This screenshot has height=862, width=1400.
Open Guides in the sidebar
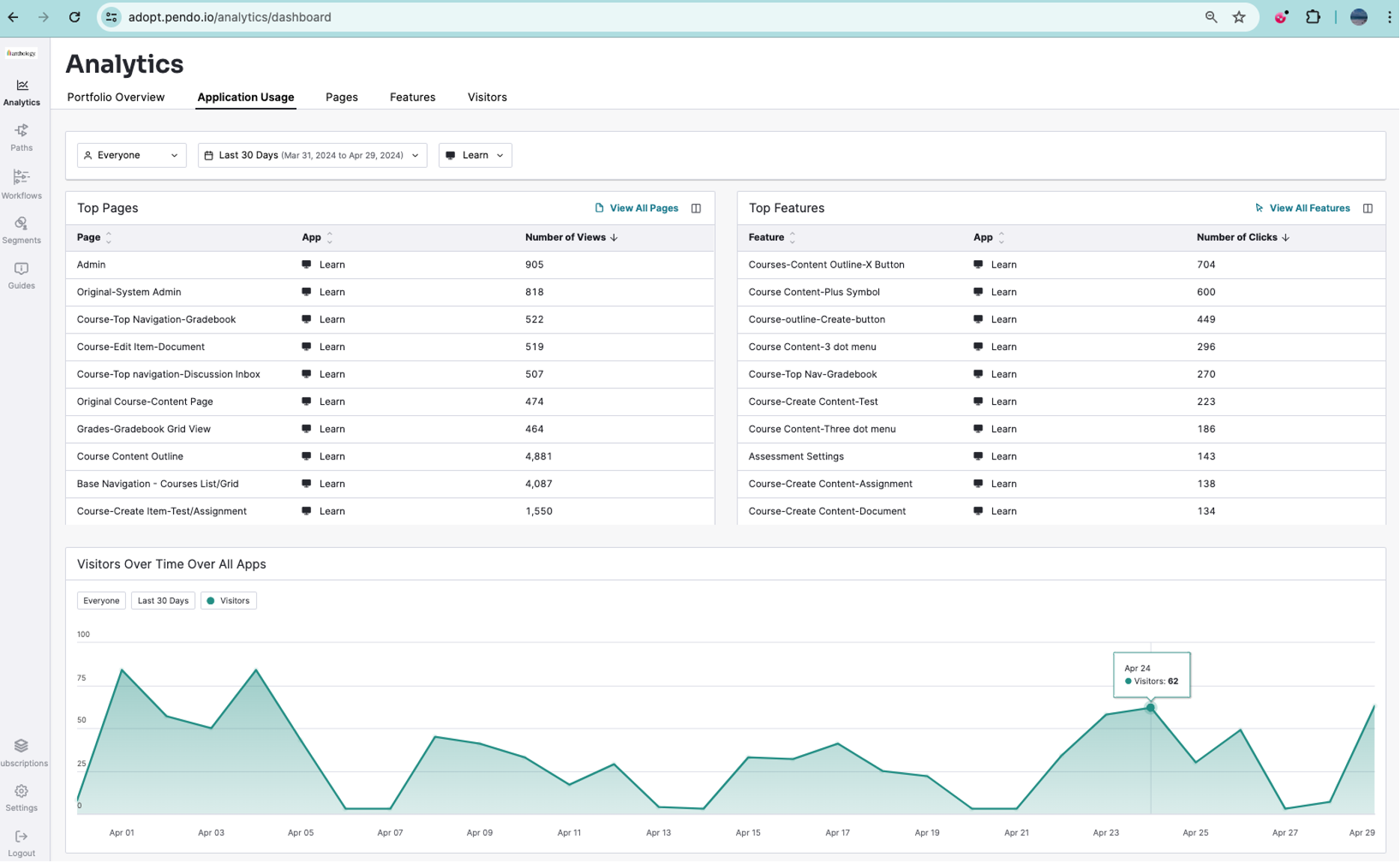tap(21, 275)
